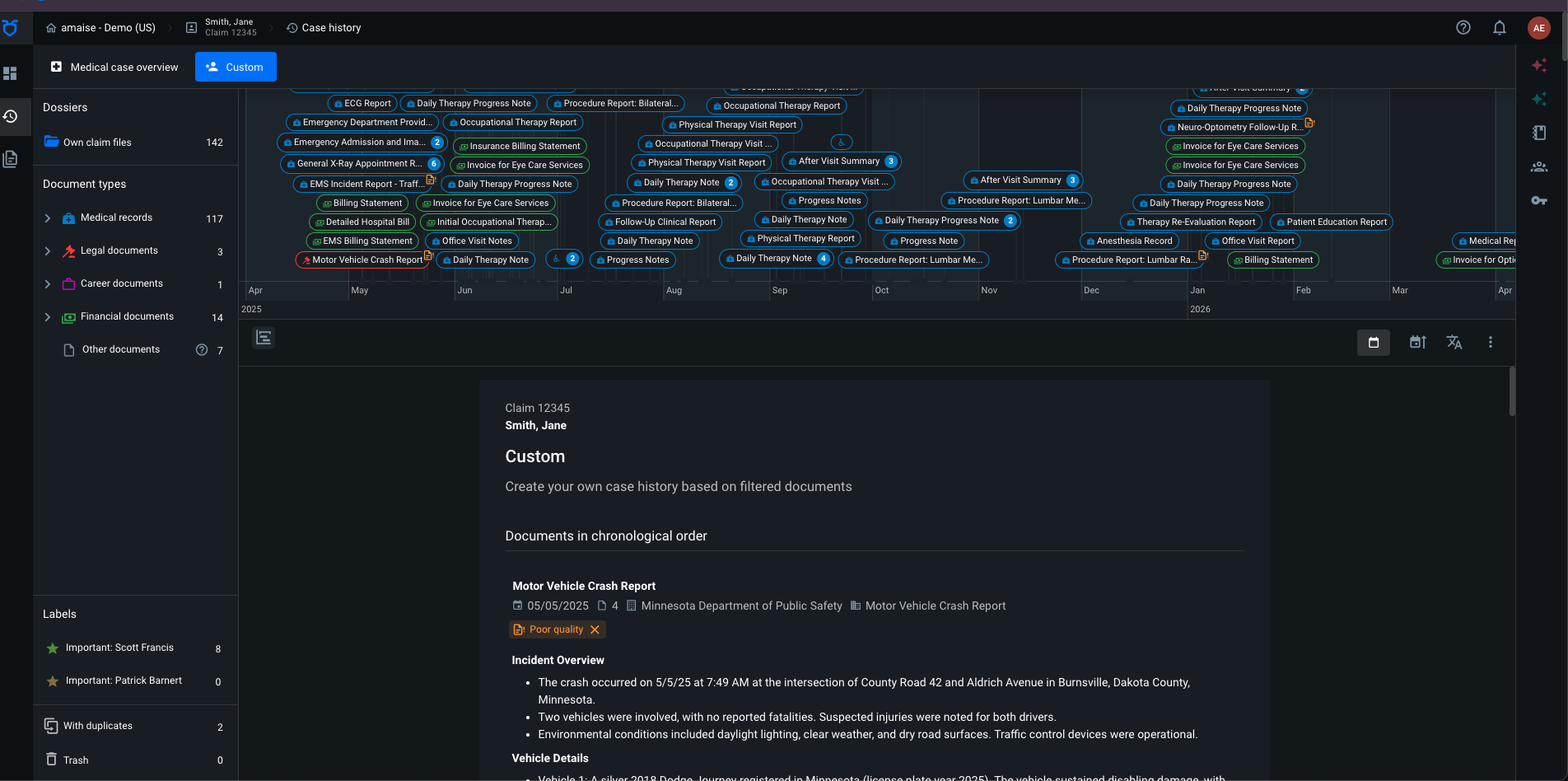Click Poor quality tag label
The image size is (1568, 781).
point(556,629)
